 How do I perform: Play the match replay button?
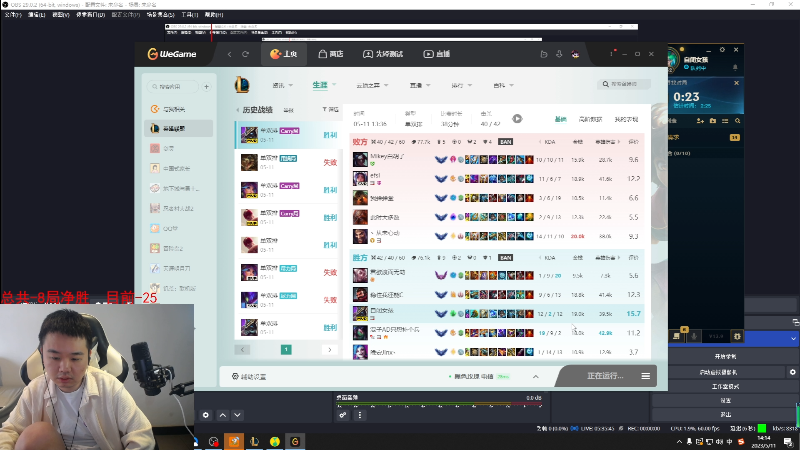(517, 118)
